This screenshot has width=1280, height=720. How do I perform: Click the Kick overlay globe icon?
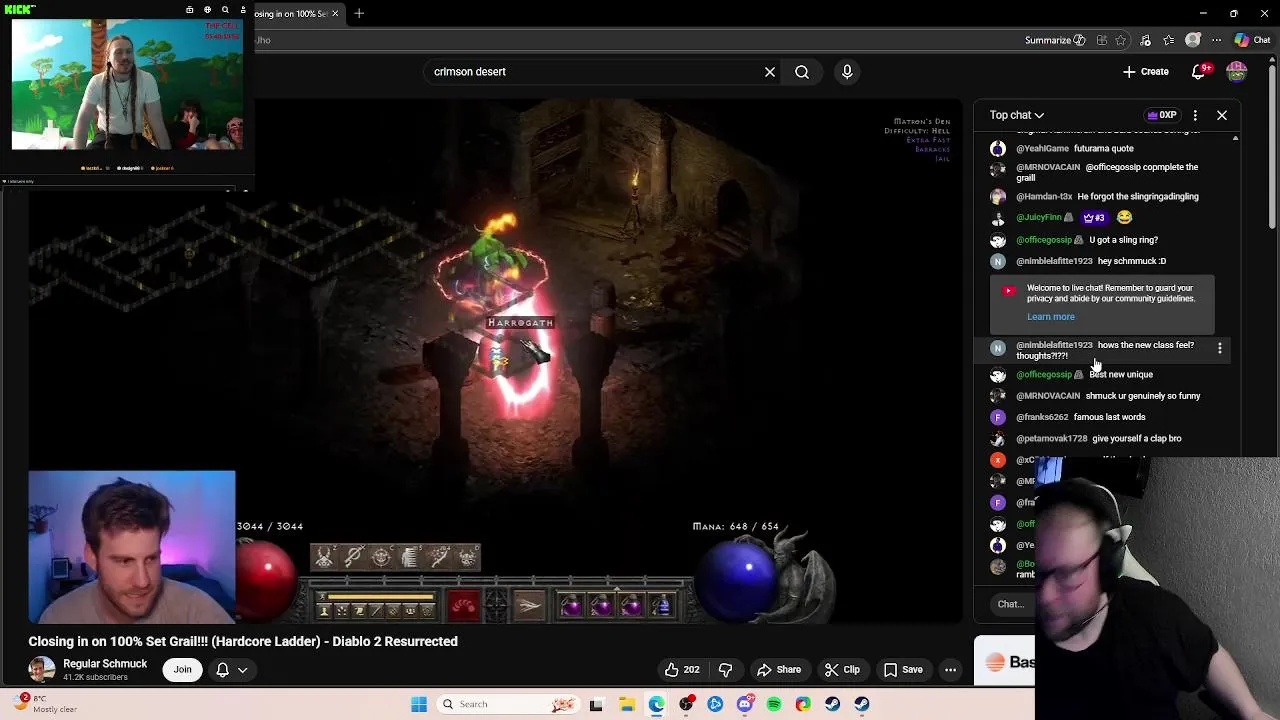coord(207,10)
